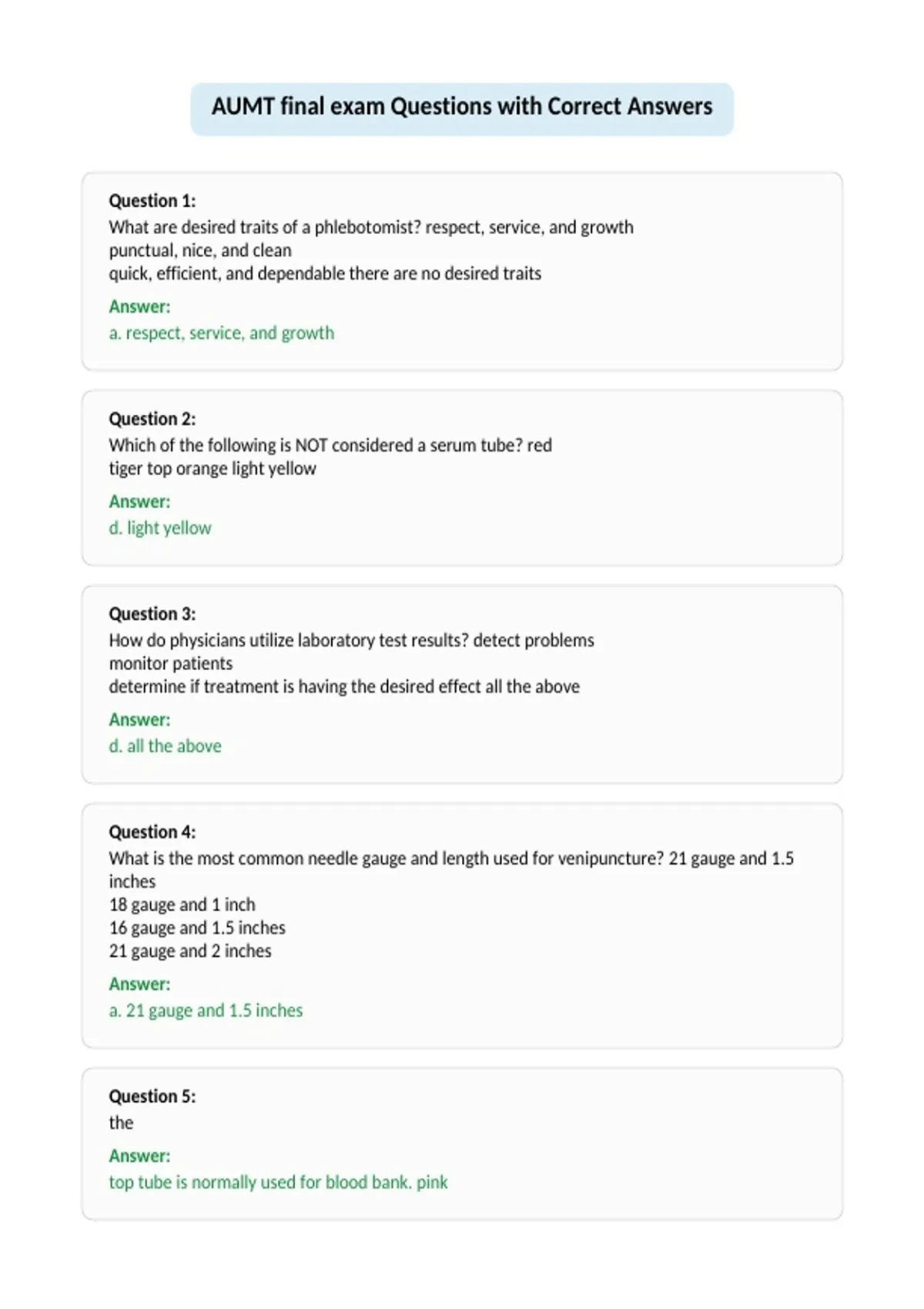Select the Question 5 heading
Viewport: 924px width, 1309px height.
[x=152, y=1096]
